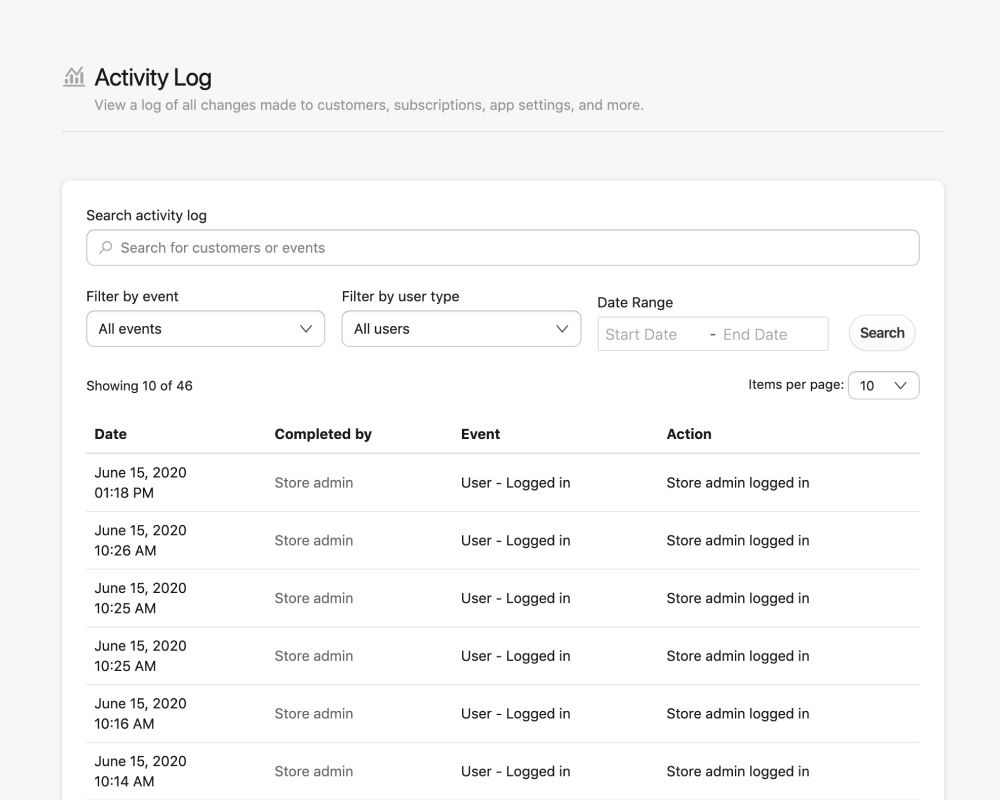Click chevron arrow in All events dropdown

tap(306, 329)
